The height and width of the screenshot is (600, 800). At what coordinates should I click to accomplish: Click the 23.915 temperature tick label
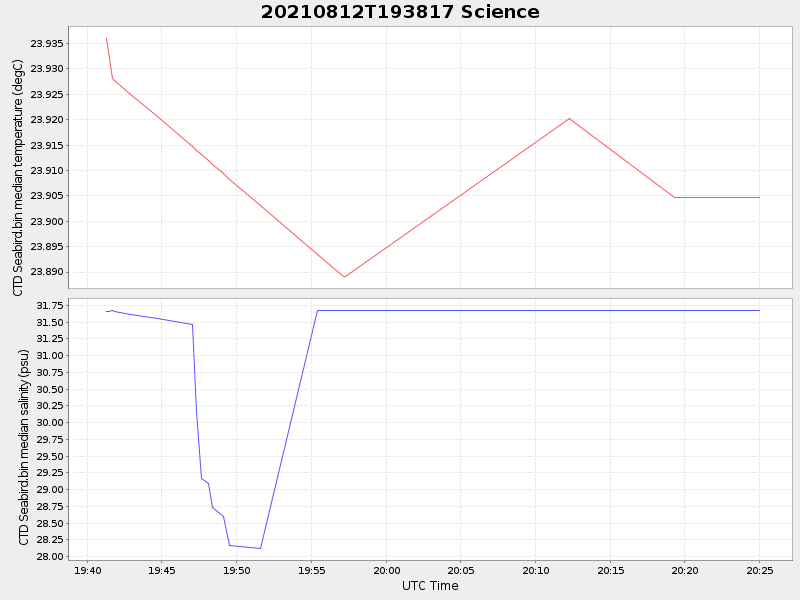point(47,145)
